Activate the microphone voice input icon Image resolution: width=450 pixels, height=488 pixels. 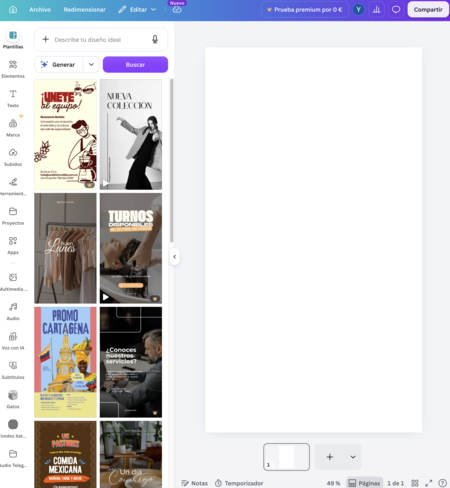point(155,39)
